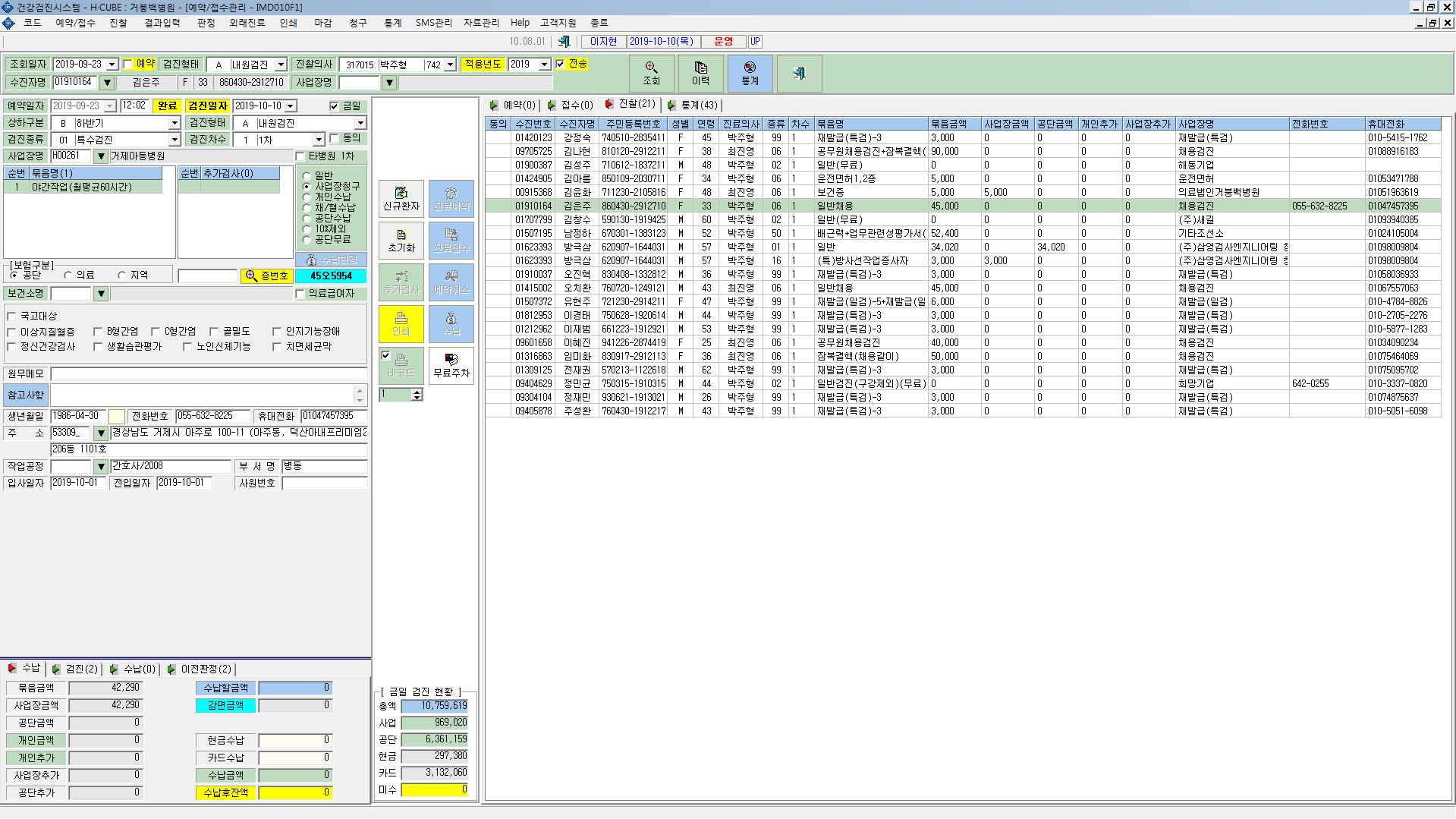The height and width of the screenshot is (819, 1456).
Task: Click the 조회 search icon button
Action: pos(651,73)
